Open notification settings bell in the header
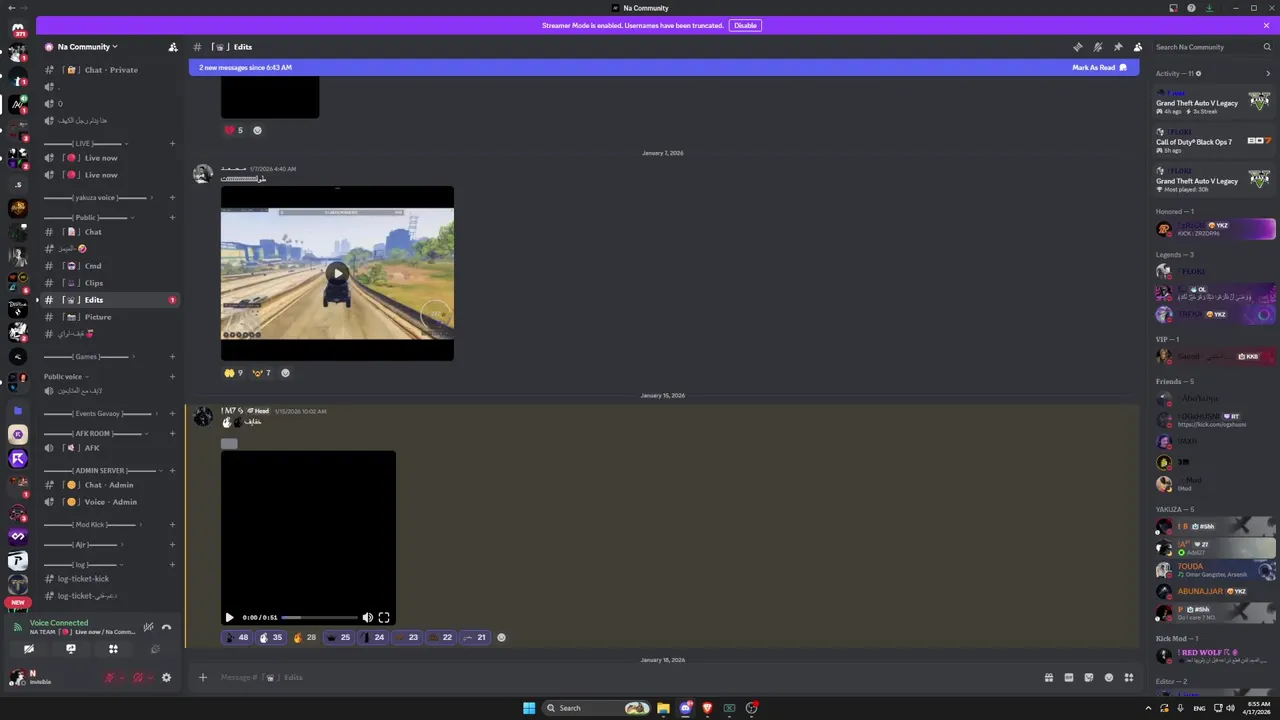The height and width of the screenshot is (720, 1280). pyautogui.click(x=1098, y=47)
